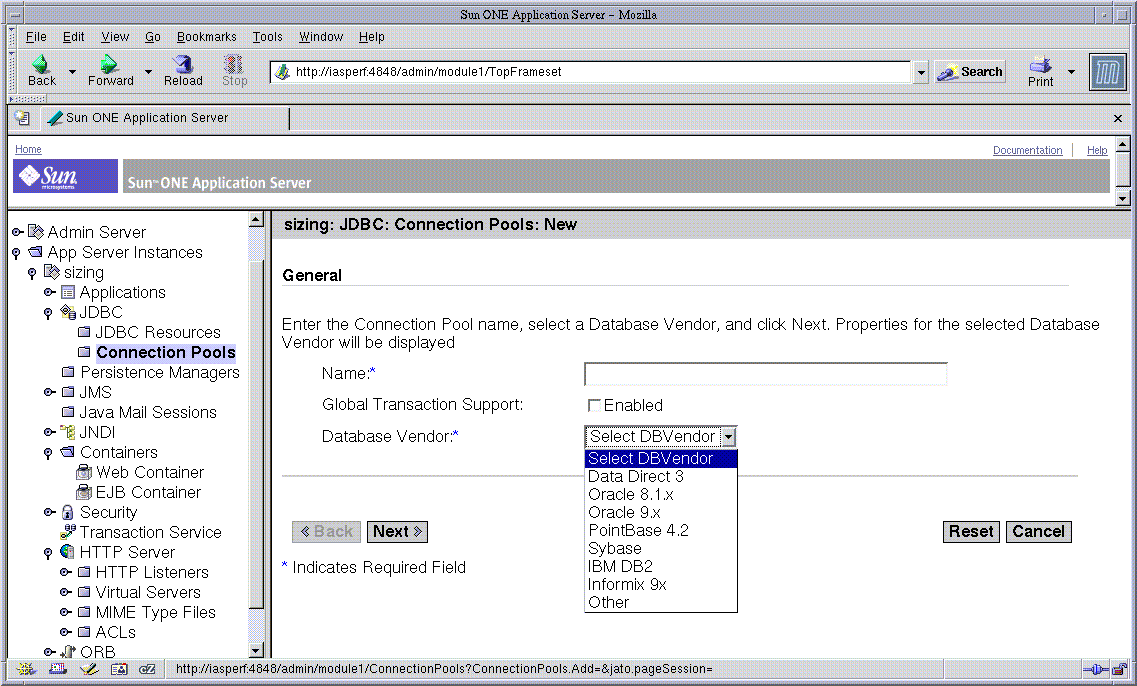Click the tree pane scrollbar up arrow
1137x686 pixels.
coord(255,219)
